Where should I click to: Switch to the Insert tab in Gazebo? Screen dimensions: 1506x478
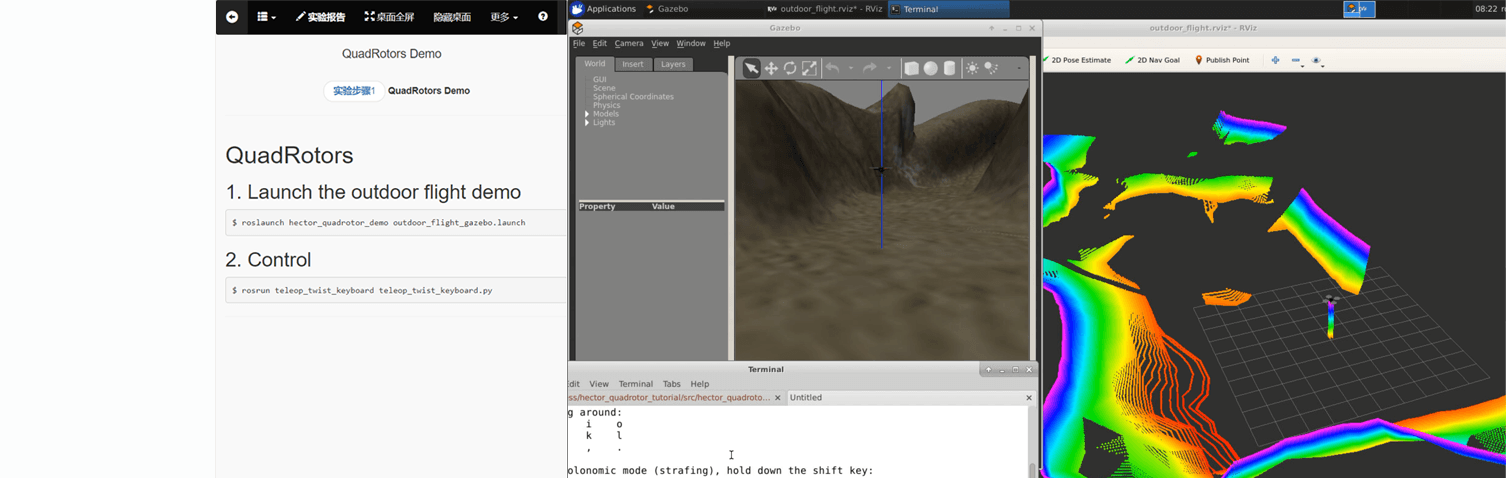[x=633, y=64]
